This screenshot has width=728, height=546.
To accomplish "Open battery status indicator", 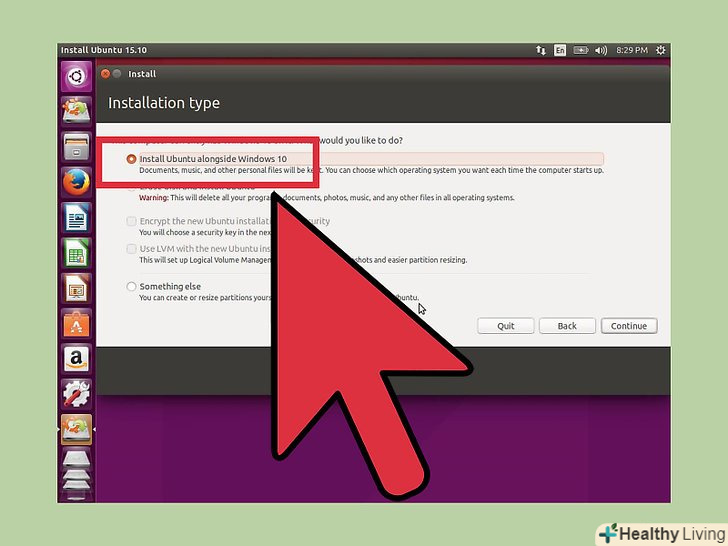I will (x=580, y=50).
